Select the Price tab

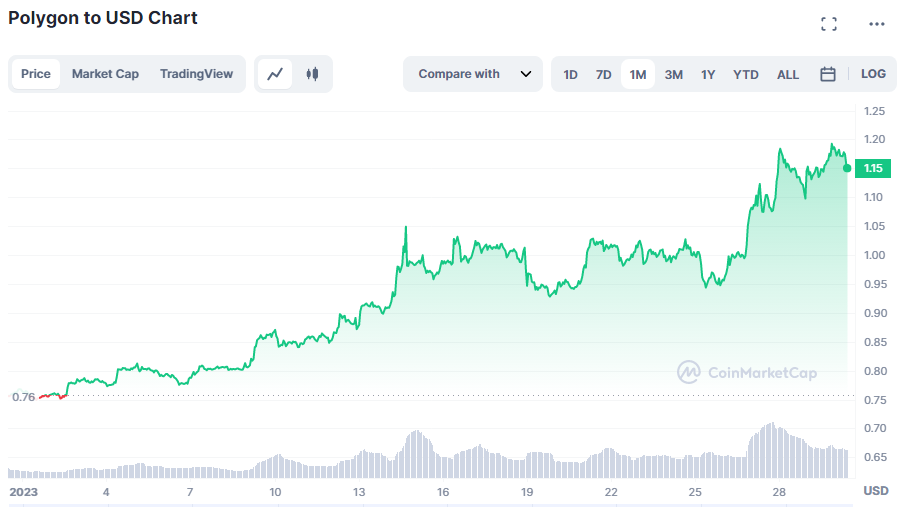36,74
